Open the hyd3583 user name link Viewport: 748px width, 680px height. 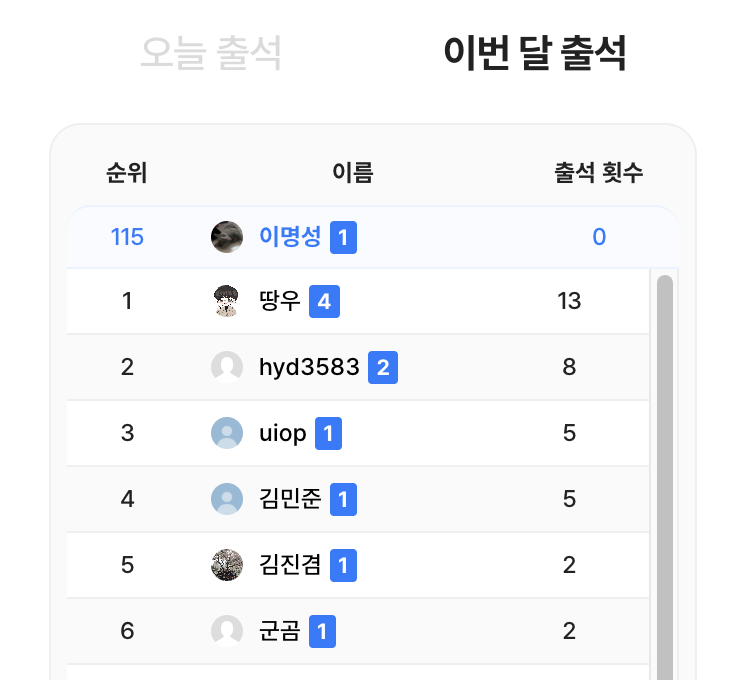tap(309, 367)
